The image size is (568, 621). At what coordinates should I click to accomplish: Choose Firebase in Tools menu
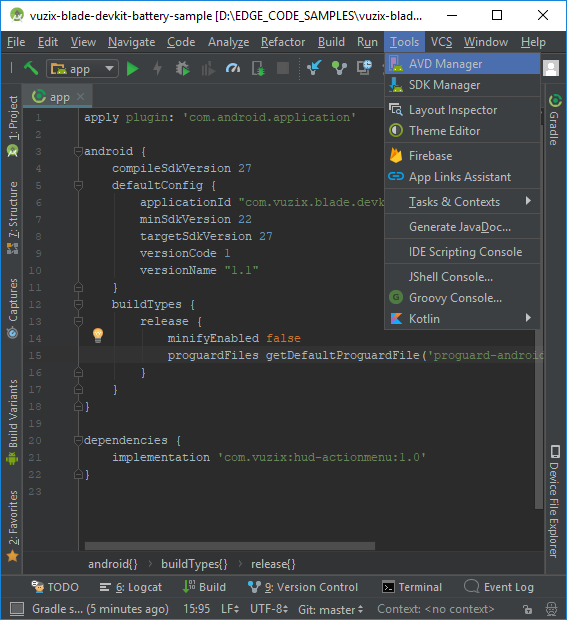(462, 156)
